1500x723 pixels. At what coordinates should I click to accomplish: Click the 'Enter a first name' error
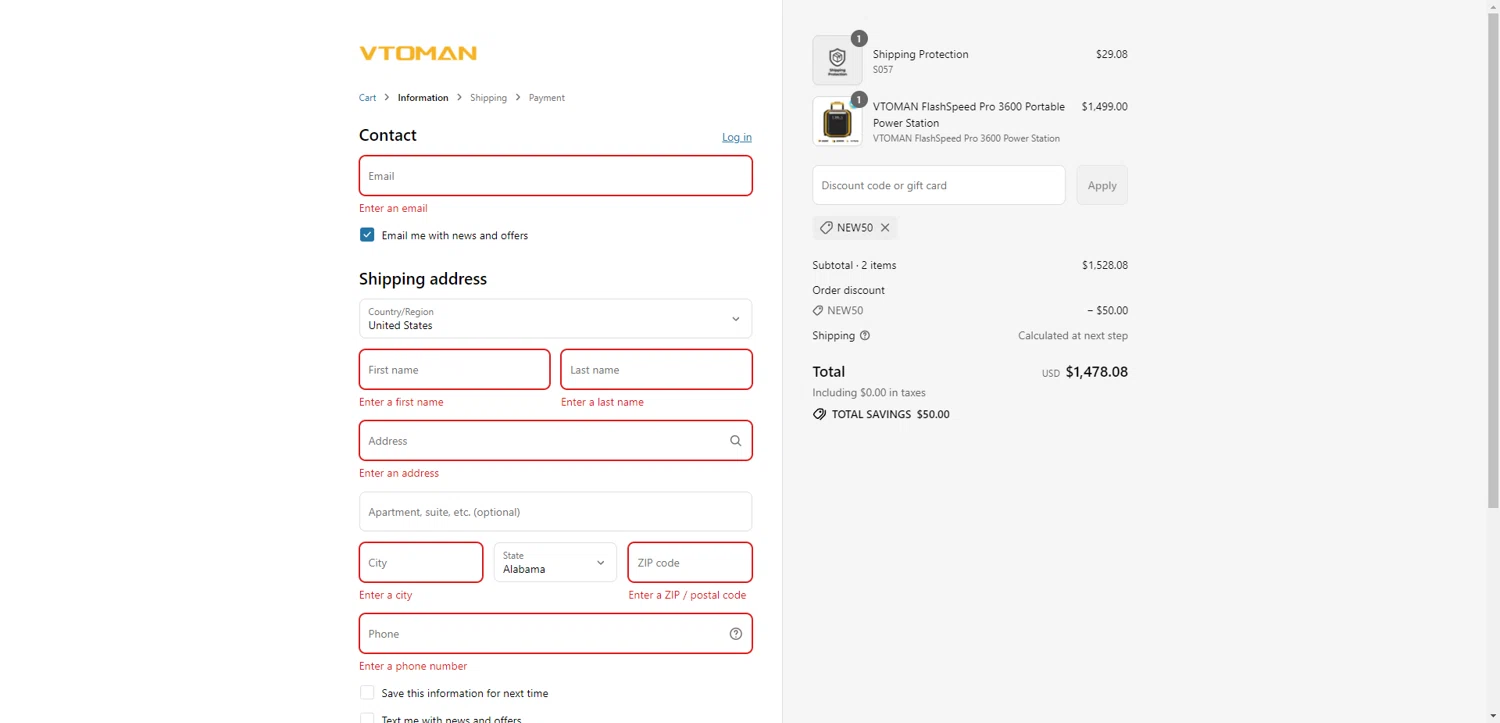pos(401,402)
